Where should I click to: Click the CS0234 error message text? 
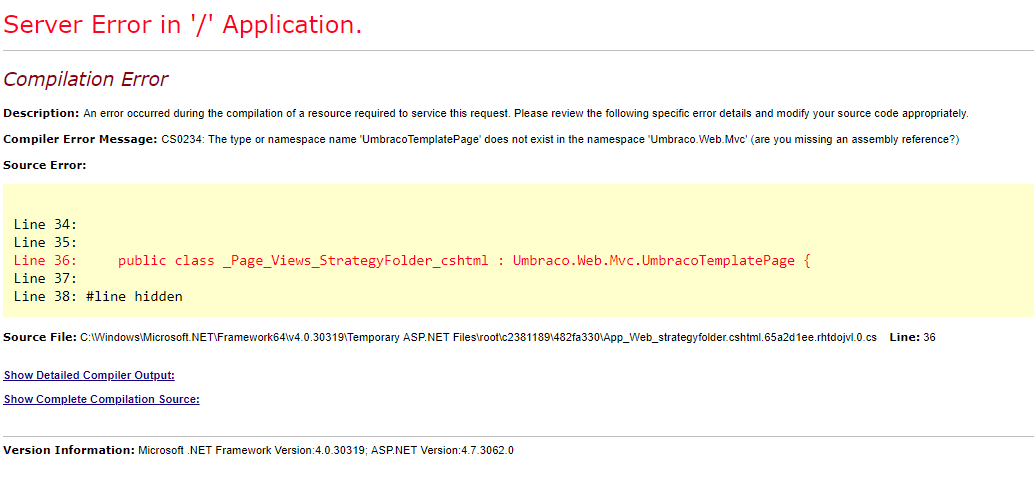click(560, 140)
